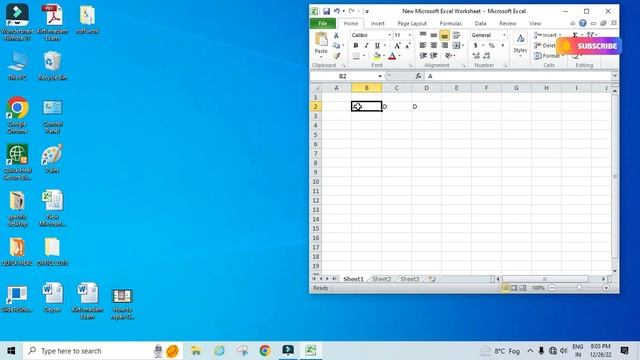Select the Sheet2 worksheet tab

tap(382, 279)
